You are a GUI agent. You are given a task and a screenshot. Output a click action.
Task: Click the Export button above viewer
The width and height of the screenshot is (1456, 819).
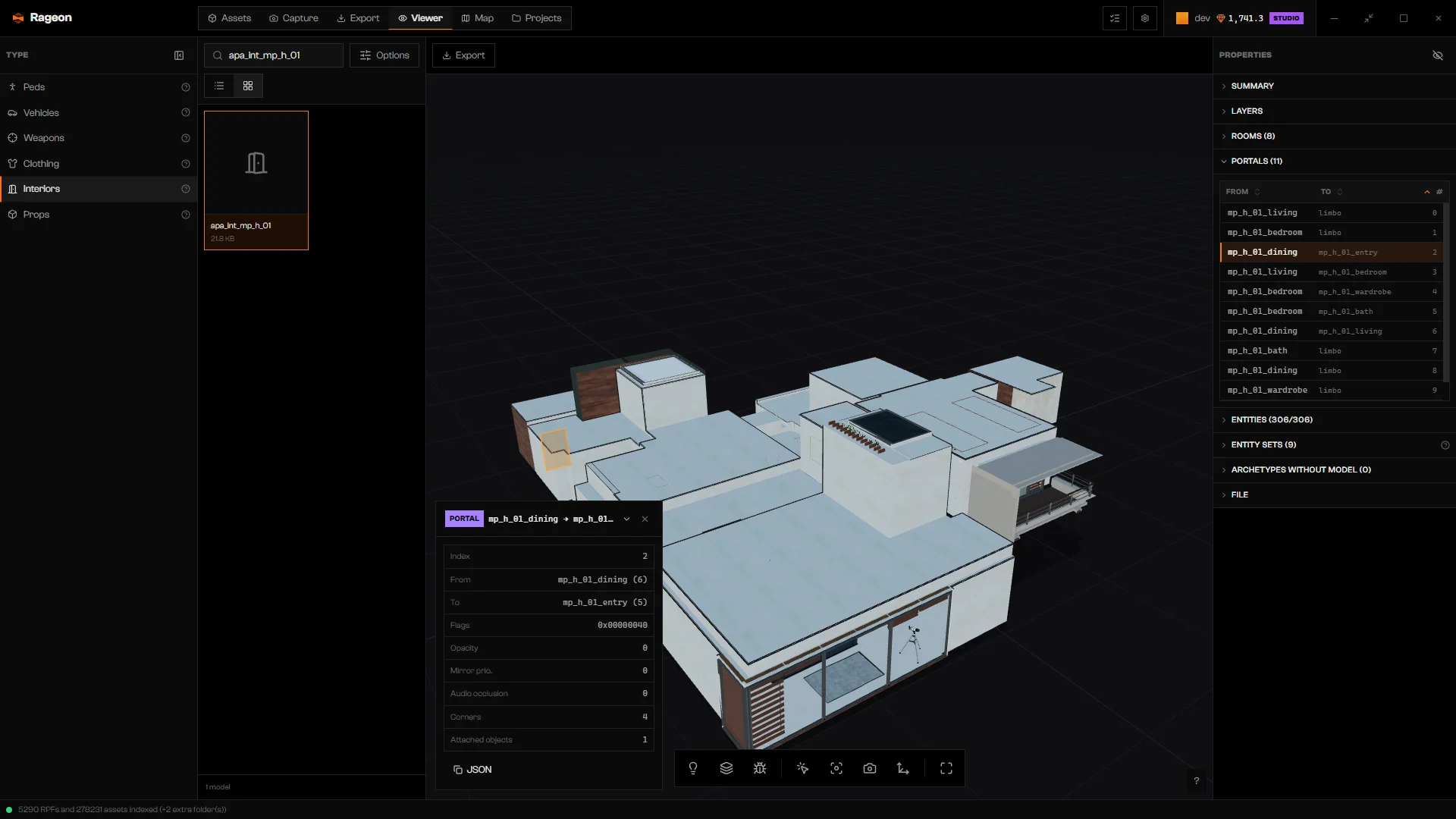click(x=463, y=55)
